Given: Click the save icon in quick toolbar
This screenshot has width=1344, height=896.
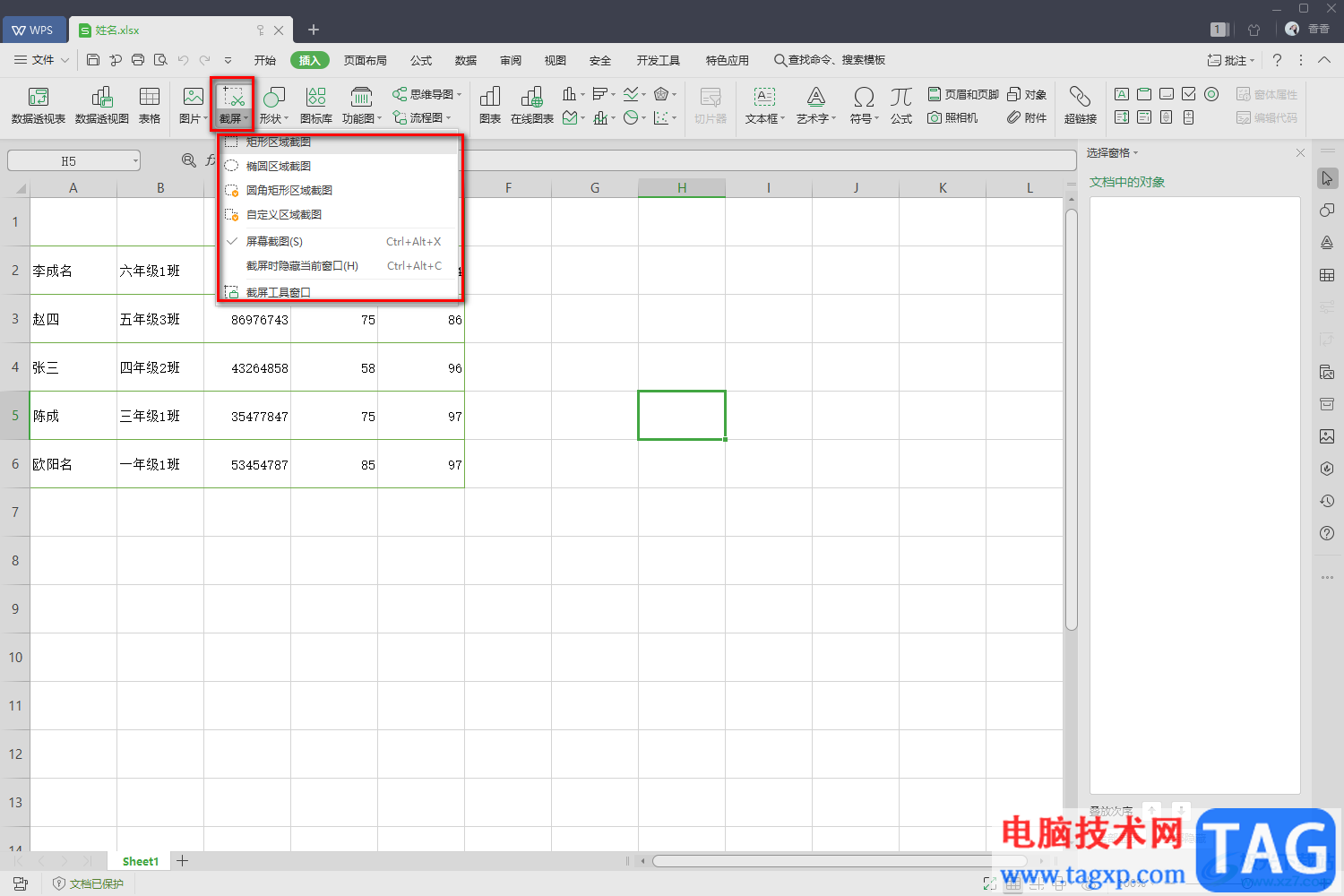Looking at the screenshot, I should click(93, 60).
